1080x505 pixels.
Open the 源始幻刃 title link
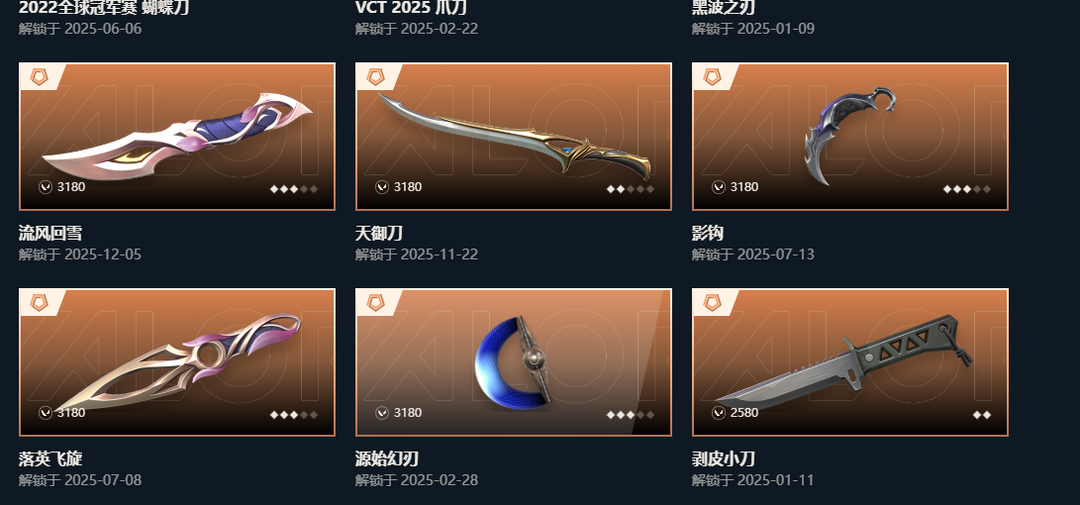(387, 459)
